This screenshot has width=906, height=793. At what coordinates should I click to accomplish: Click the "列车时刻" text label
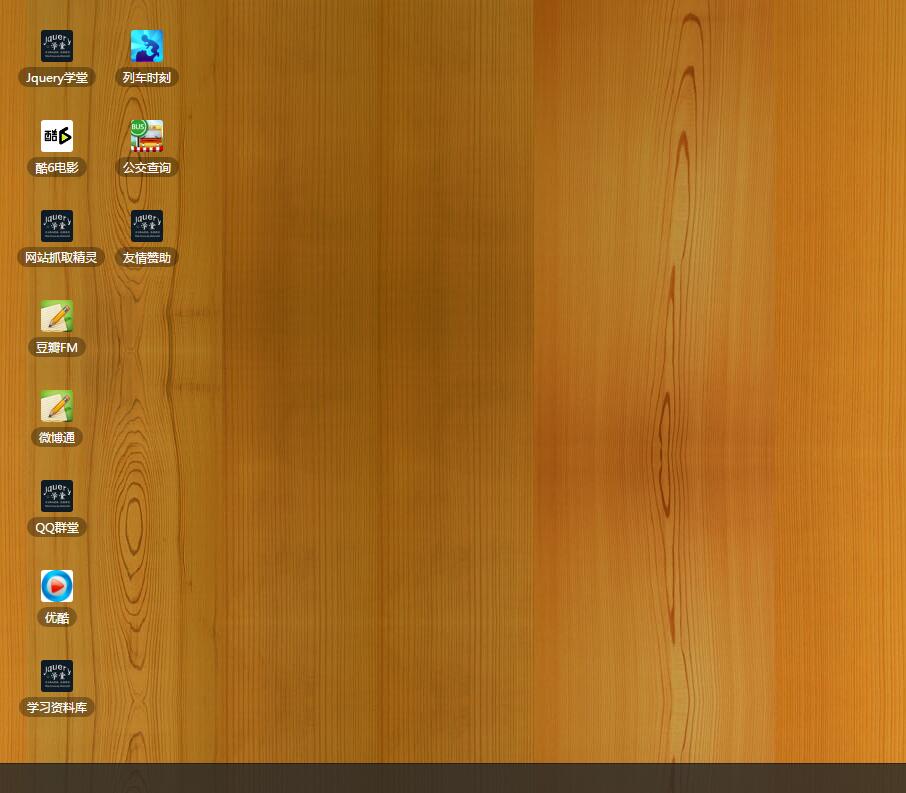click(x=147, y=78)
